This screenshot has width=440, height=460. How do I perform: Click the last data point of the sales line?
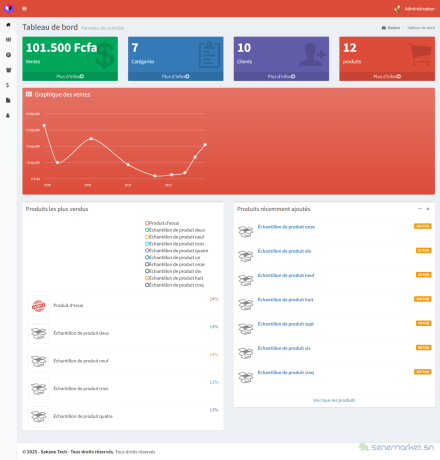tap(205, 145)
